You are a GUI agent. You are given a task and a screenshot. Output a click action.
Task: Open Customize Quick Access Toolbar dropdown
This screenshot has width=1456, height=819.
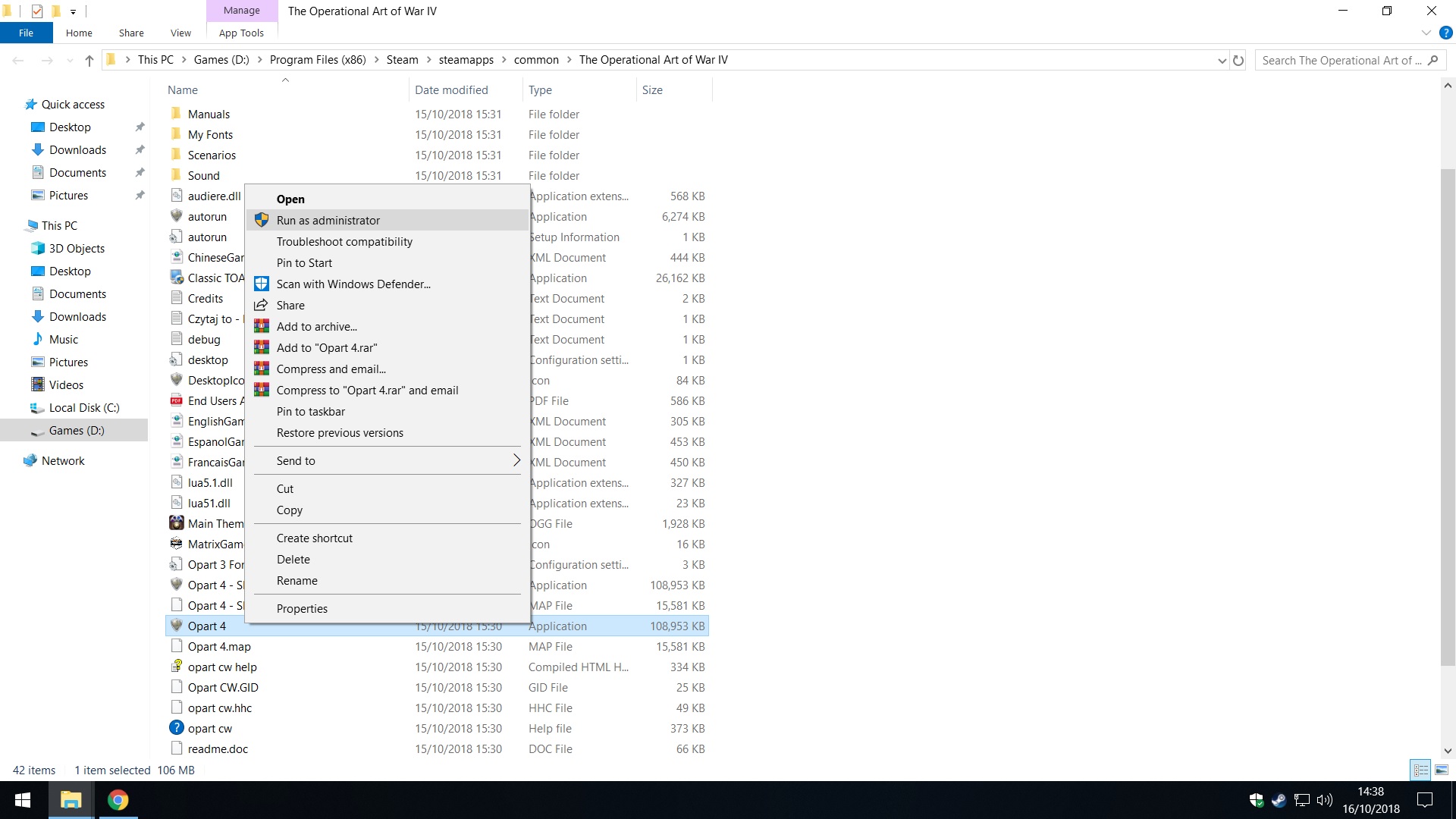[73, 11]
